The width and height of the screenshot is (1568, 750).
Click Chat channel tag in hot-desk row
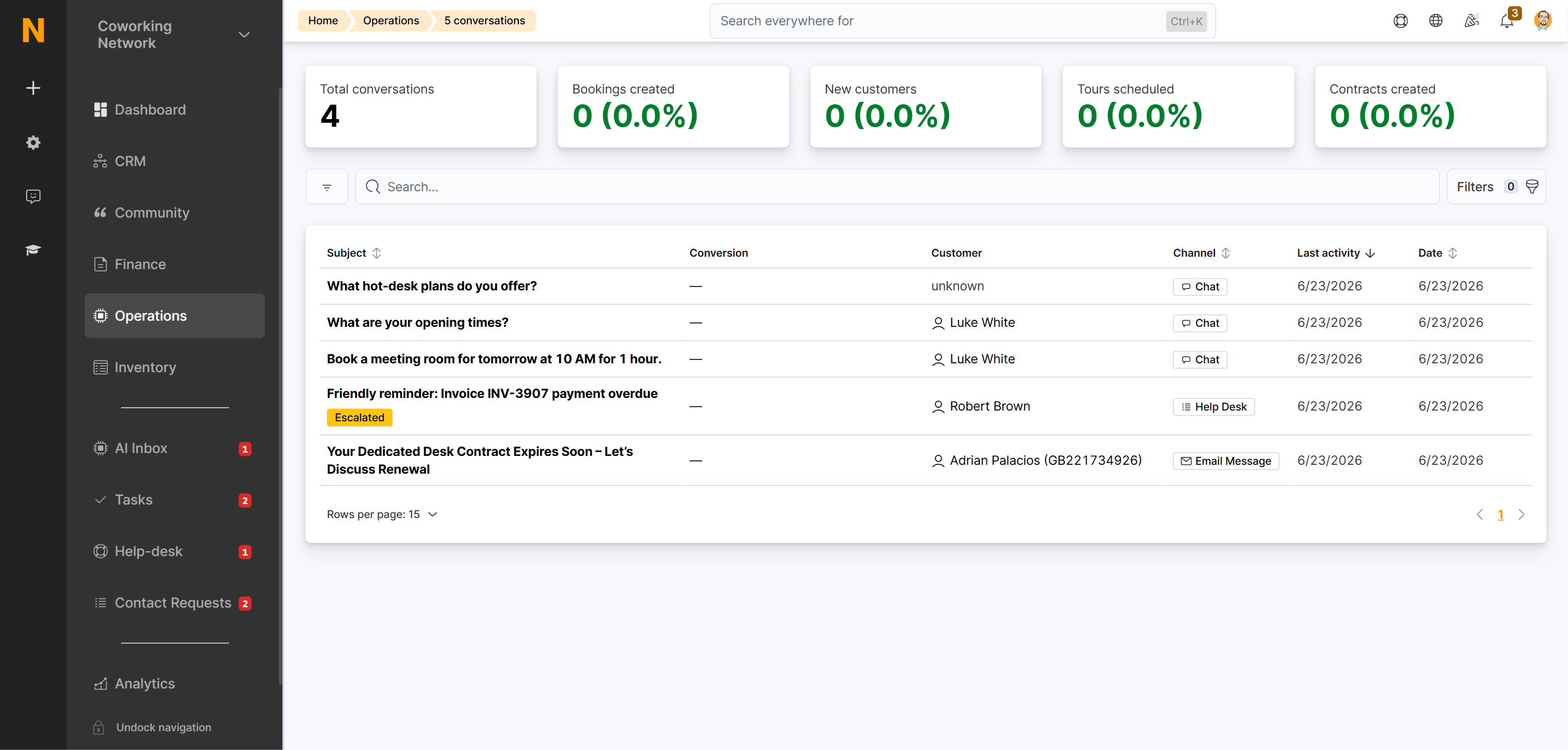1200,287
